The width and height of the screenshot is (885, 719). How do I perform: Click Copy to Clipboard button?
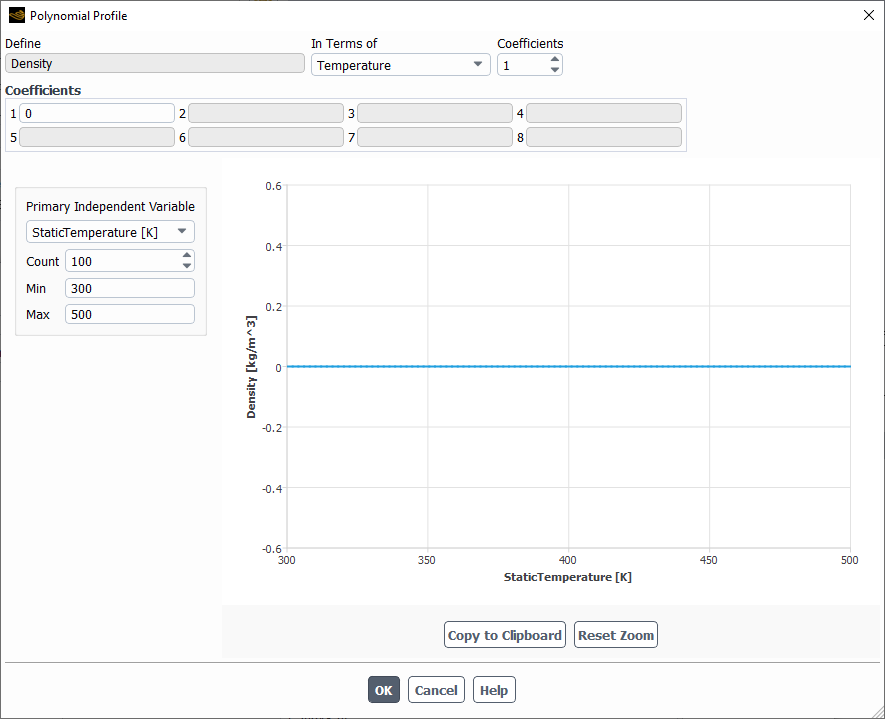[x=505, y=635]
